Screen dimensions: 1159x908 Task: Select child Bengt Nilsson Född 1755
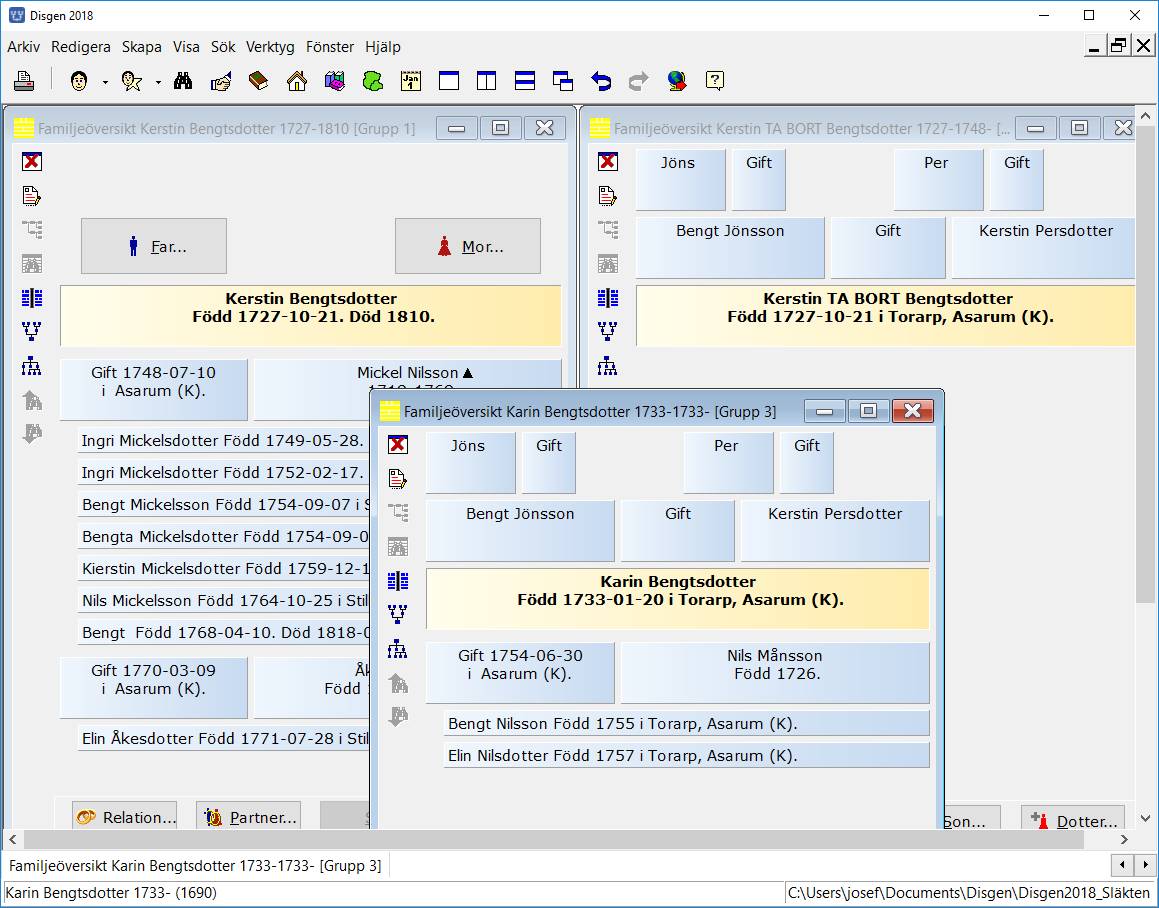(687, 724)
